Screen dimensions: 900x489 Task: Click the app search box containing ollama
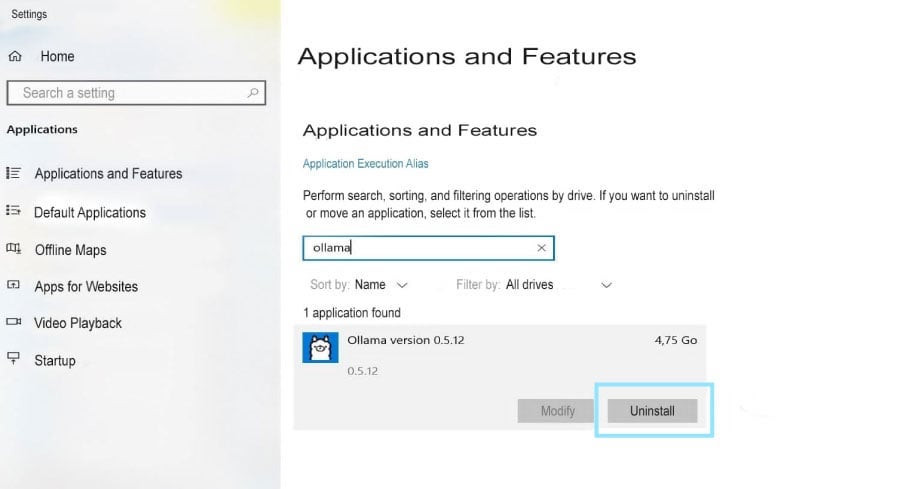coord(428,248)
